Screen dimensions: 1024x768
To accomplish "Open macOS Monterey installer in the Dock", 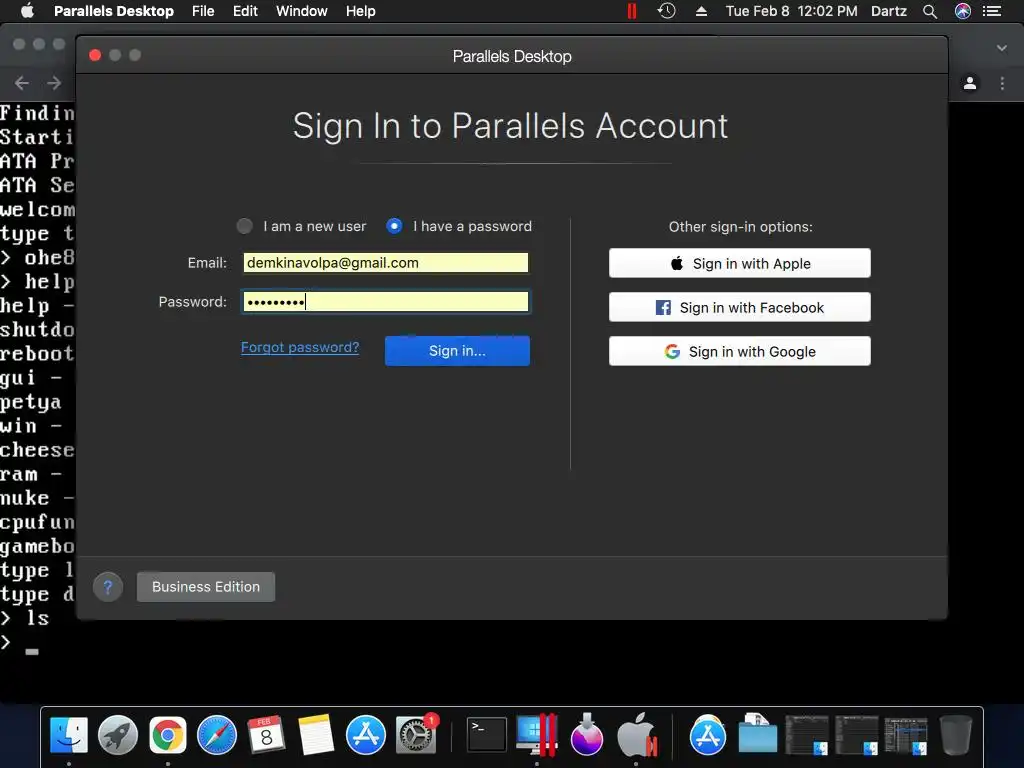I will point(586,735).
